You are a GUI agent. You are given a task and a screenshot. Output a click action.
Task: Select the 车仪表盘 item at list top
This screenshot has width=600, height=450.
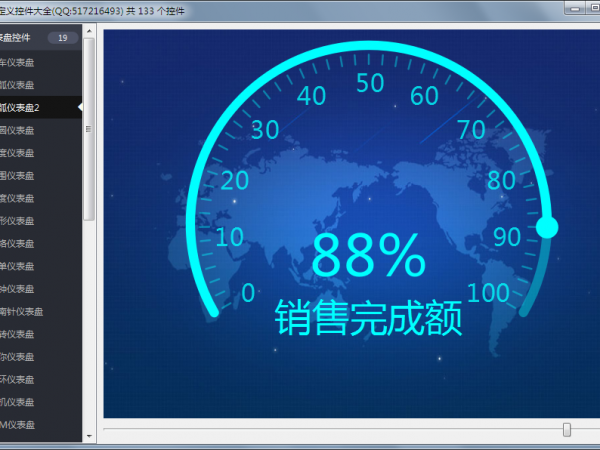tap(18, 62)
